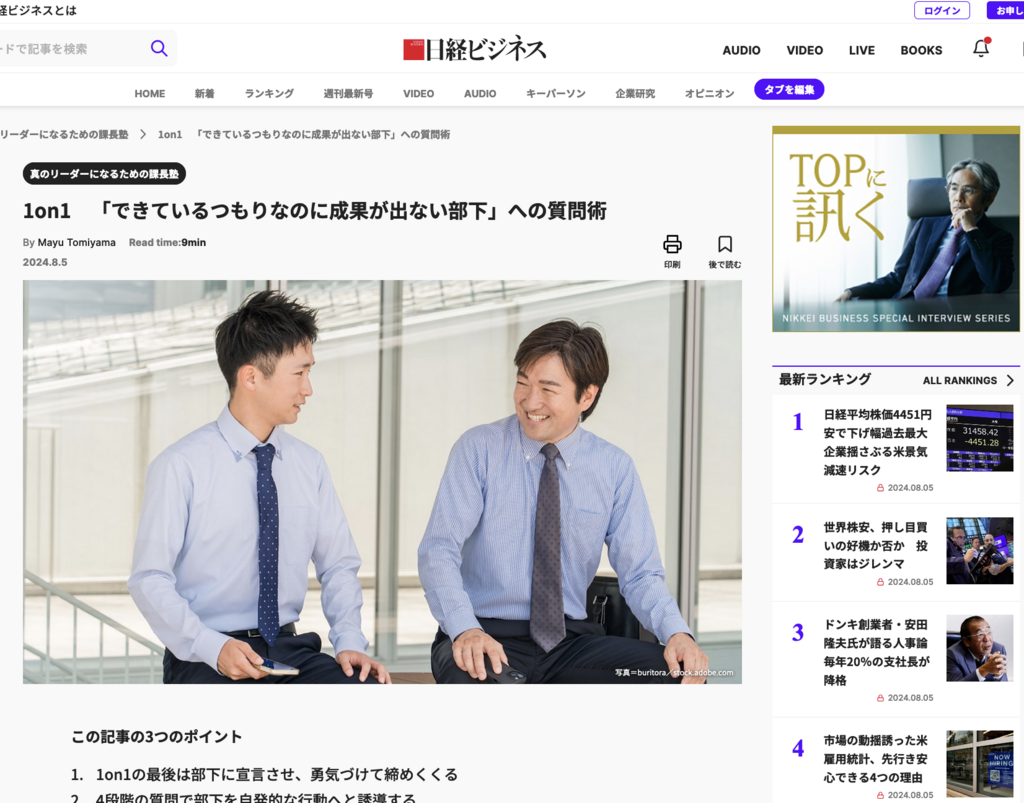Click the Now Hiring thumbnail for rank 4
The height and width of the screenshot is (803, 1024).
point(980,764)
